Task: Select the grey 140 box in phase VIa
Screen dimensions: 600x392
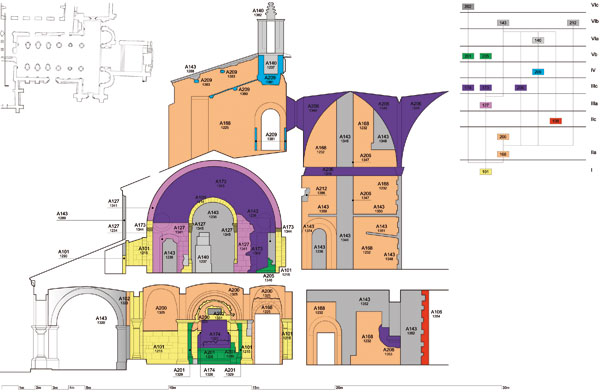Action: point(538,40)
